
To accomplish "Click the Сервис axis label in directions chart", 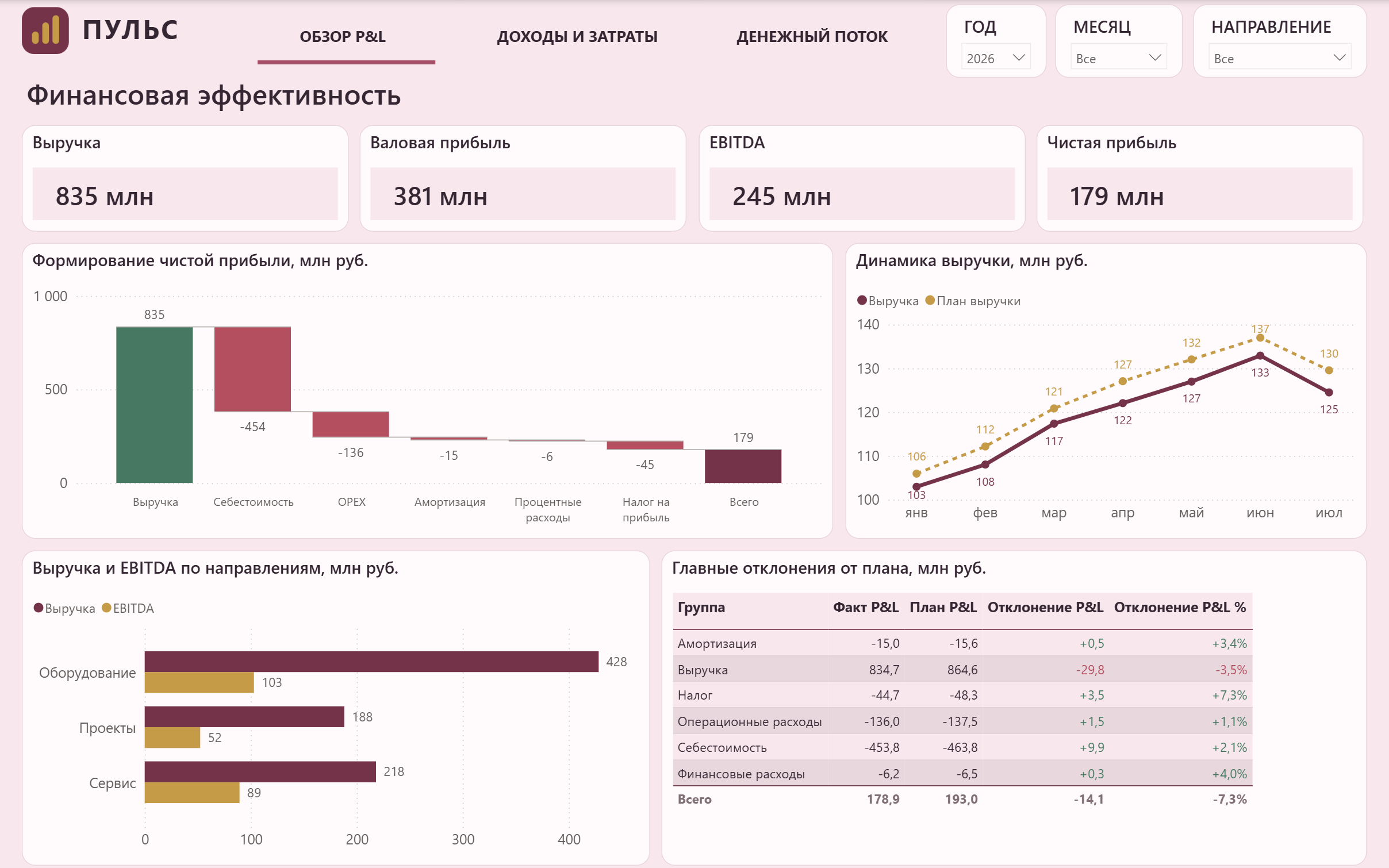I will tap(113, 783).
